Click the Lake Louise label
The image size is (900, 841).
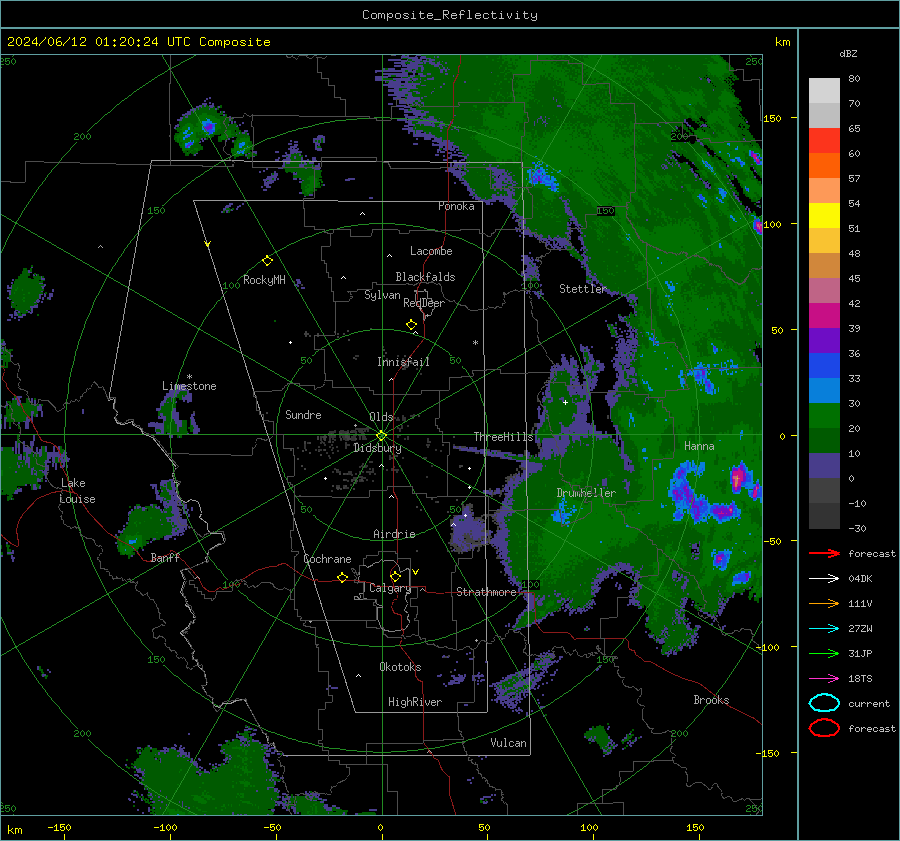coord(77,491)
